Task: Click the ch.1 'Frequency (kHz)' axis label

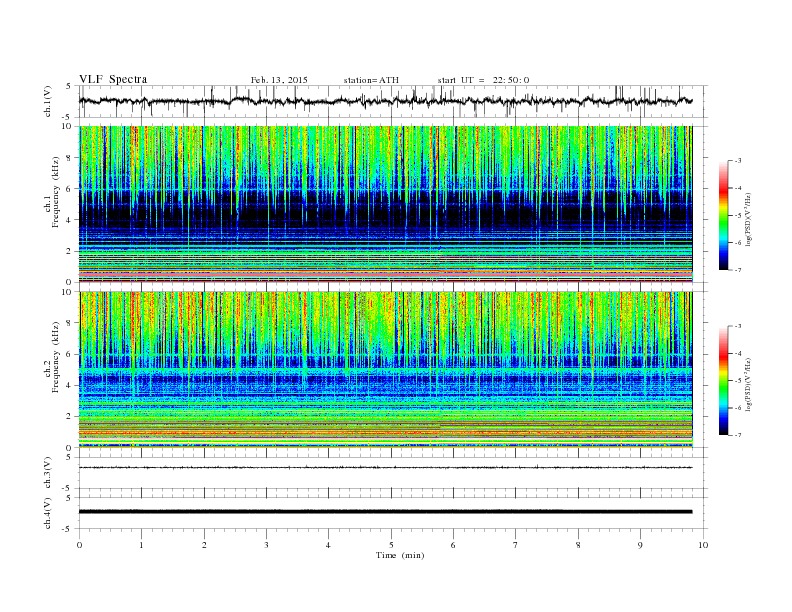Action: point(56,192)
